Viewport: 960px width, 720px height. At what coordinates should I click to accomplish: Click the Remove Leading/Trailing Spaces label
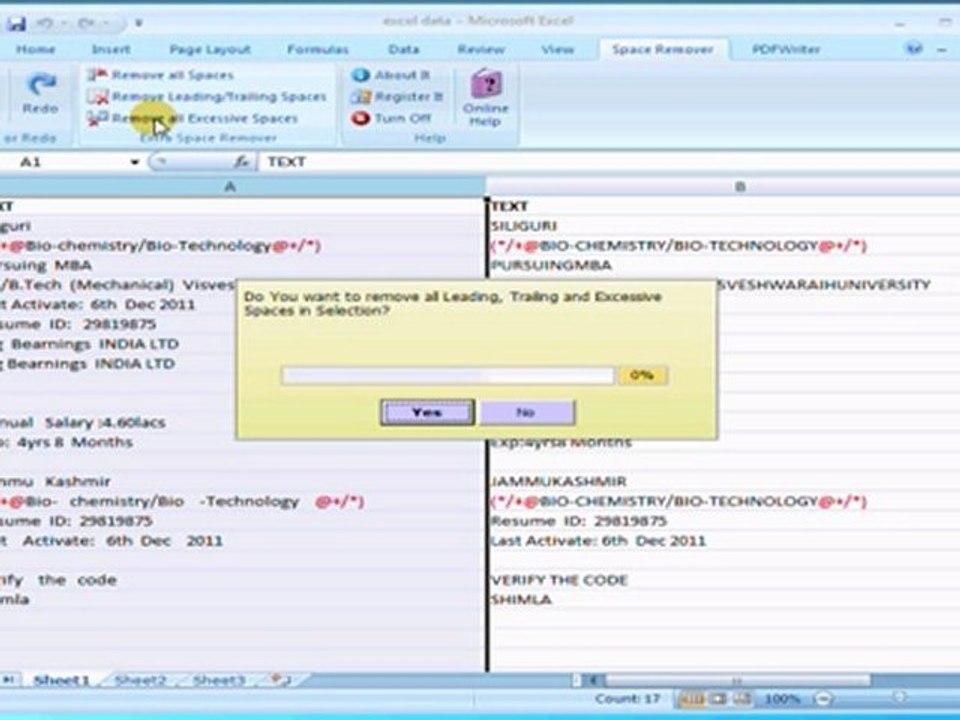click(x=219, y=96)
